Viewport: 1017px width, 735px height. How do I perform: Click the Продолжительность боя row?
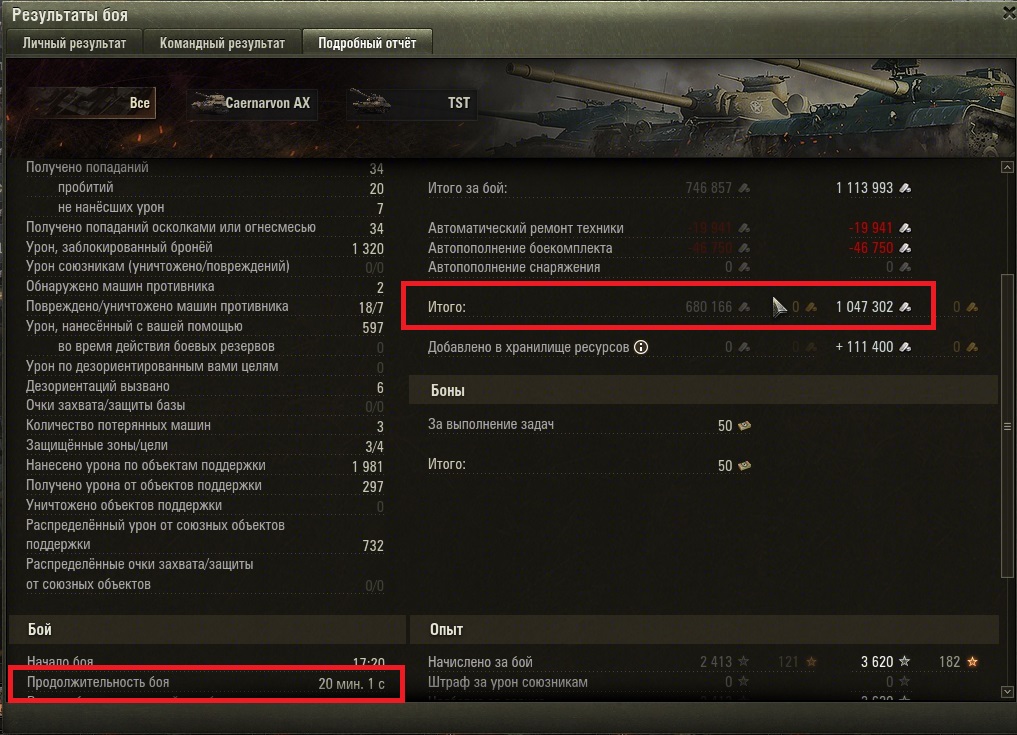click(206, 682)
